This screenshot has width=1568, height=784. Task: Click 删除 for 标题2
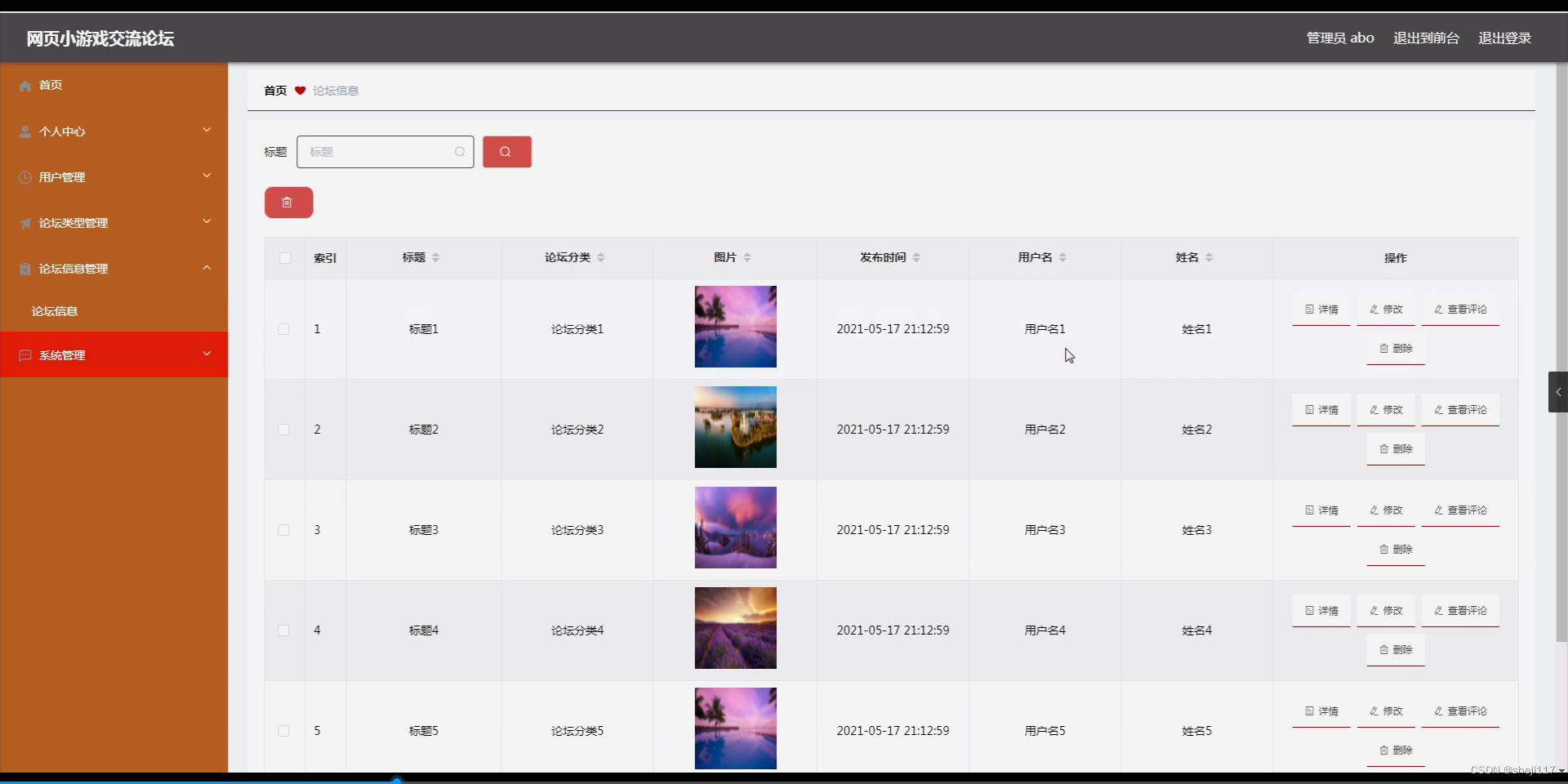click(x=1396, y=449)
